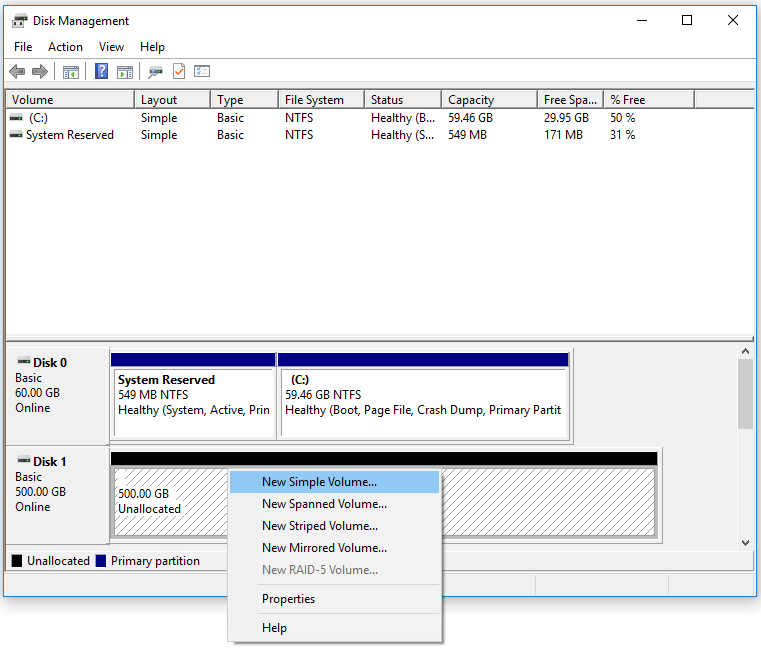Click NTFS cell in the (C:) row

tap(299, 117)
